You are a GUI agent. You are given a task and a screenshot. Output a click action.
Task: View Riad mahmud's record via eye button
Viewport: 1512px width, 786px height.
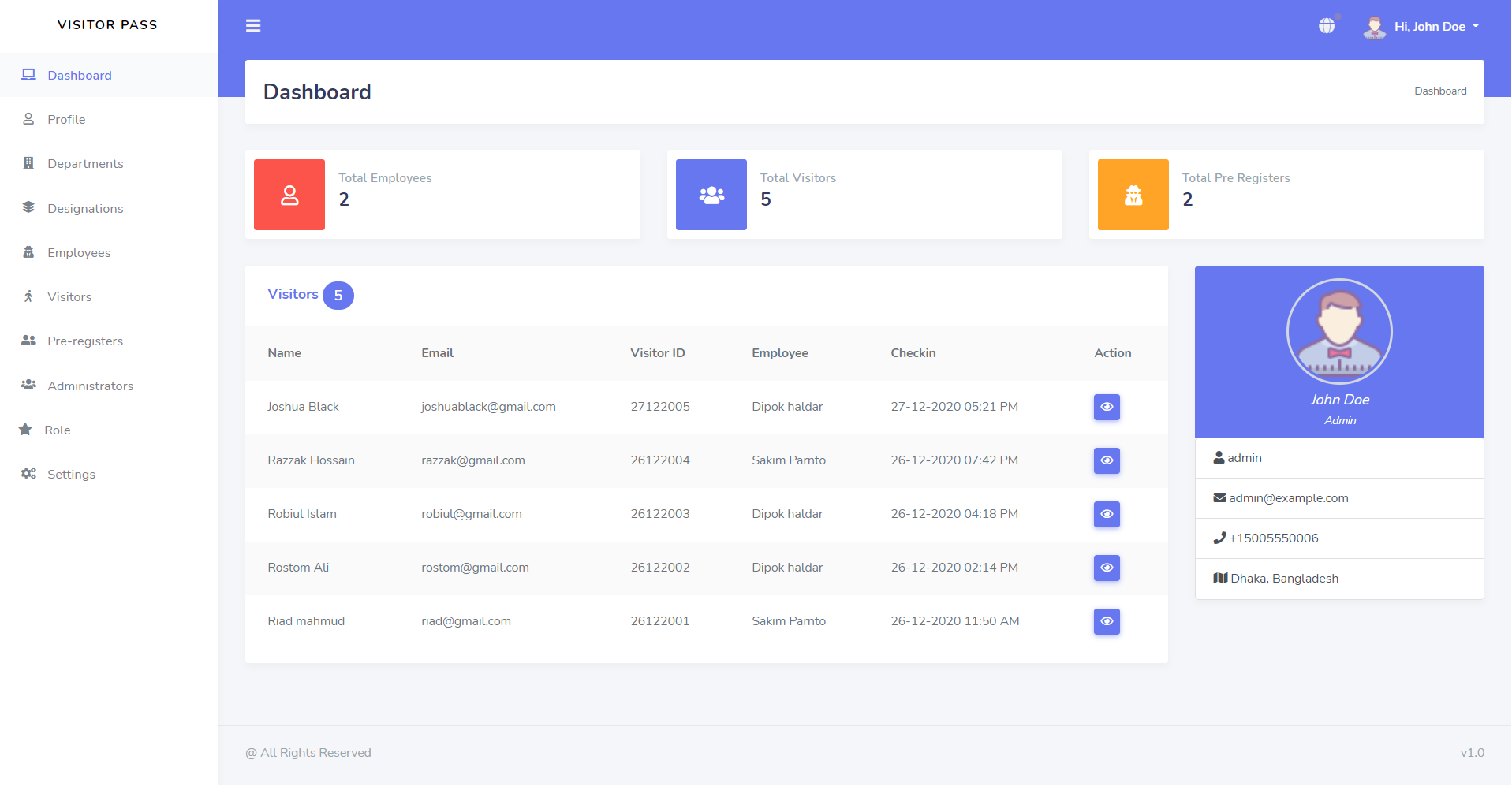point(1107,621)
